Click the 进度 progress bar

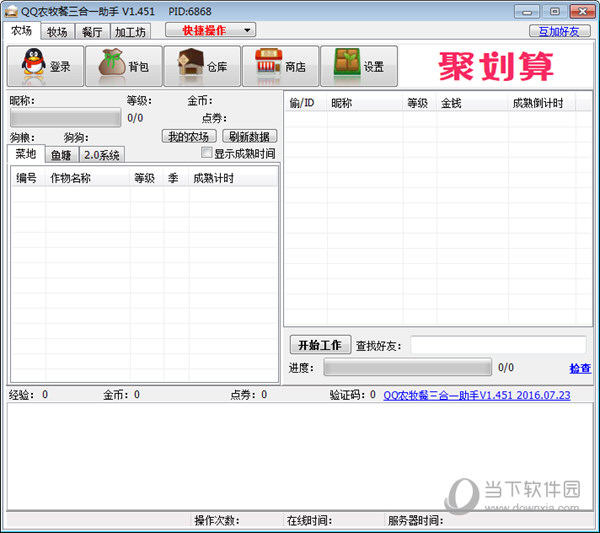coord(408,367)
